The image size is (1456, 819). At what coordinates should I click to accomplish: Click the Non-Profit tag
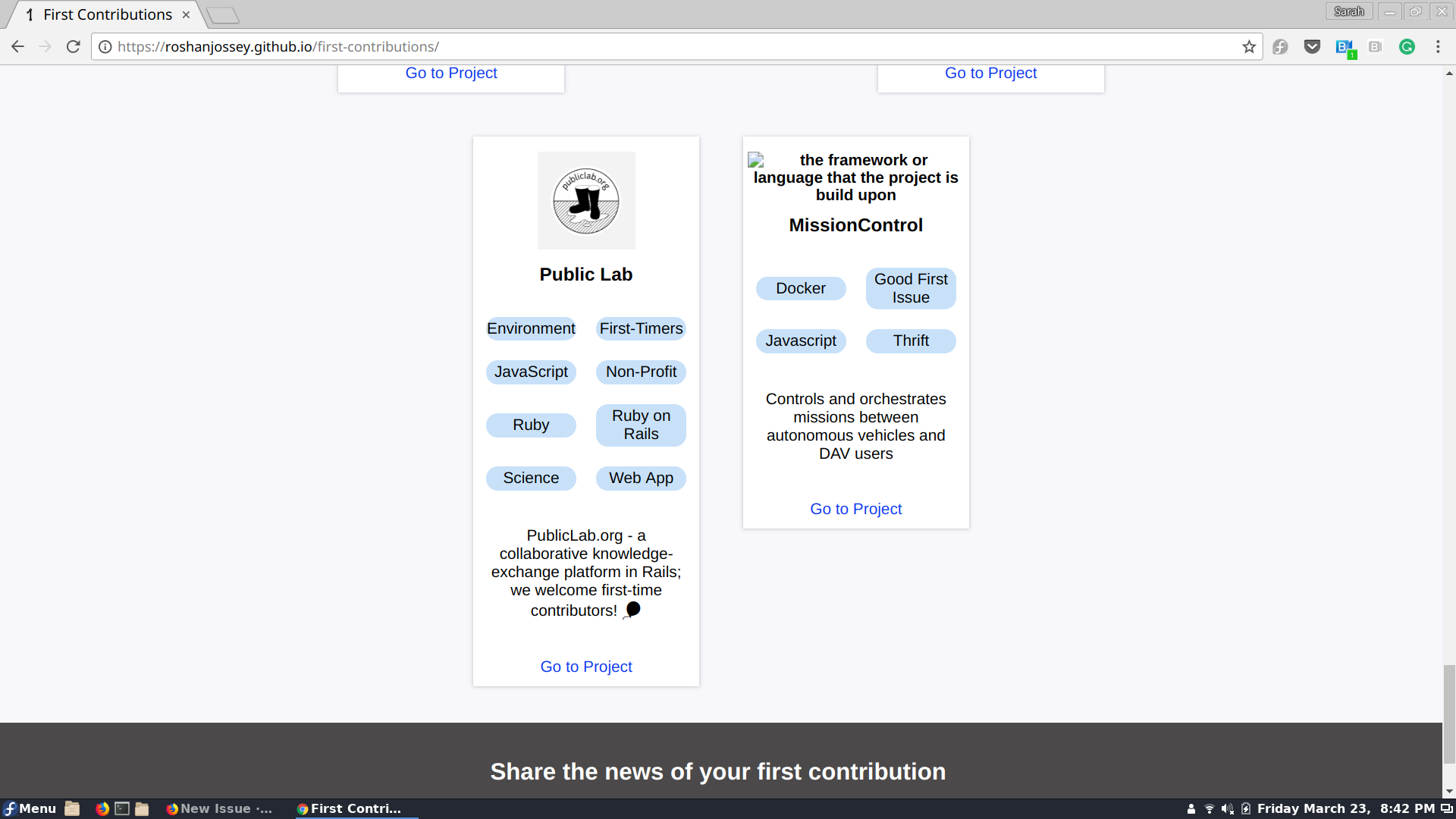pyautogui.click(x=641, y=372)
